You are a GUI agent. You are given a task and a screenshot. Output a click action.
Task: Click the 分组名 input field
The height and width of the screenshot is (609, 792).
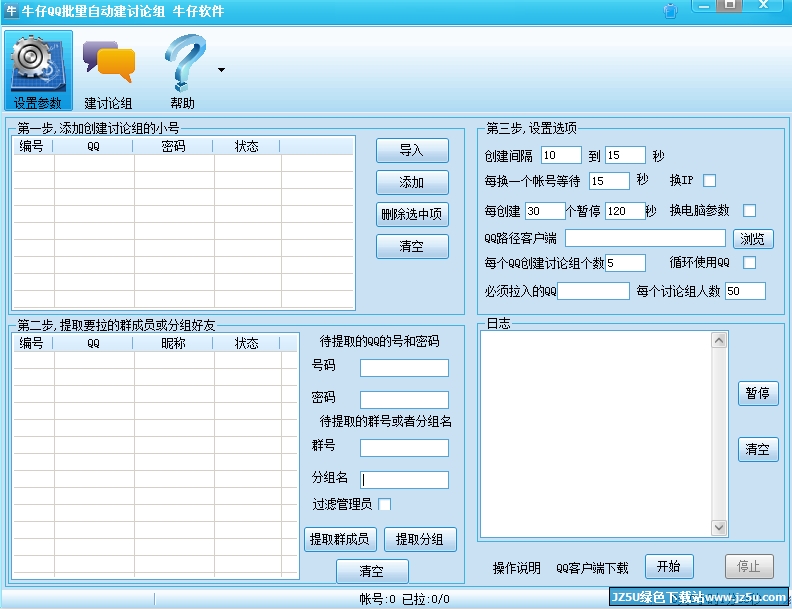[x=404, y=480]
